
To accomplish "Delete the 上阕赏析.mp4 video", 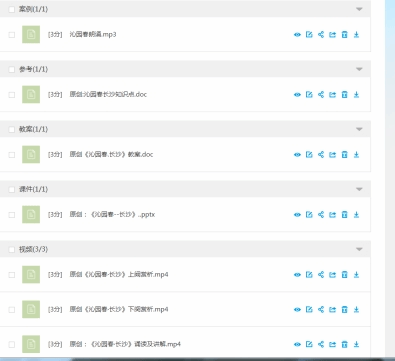I will pyautogui.click(x=344, y=275).
